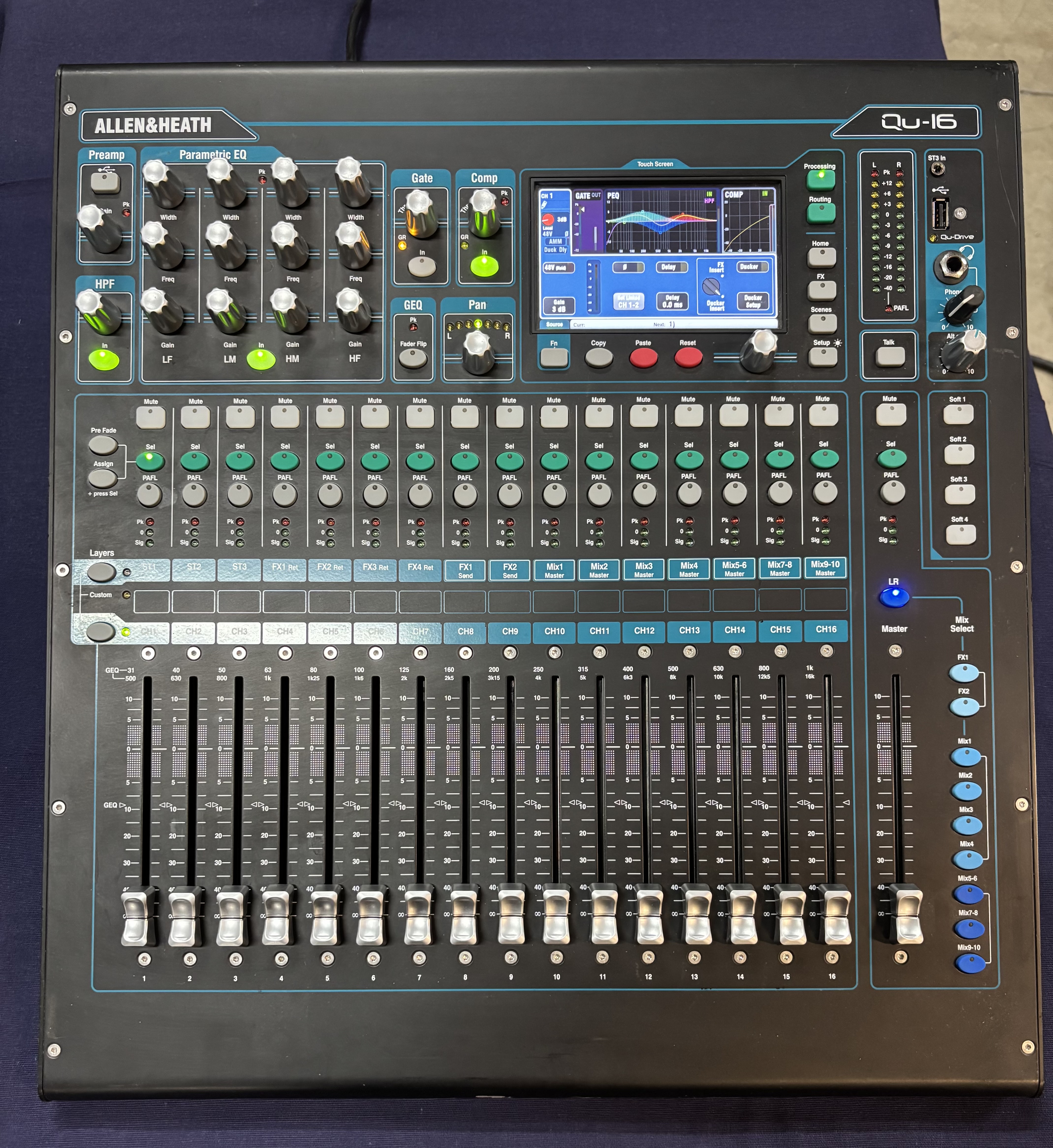Toggle the Comp In button
Viewport: 1053px width, 1148px height.
484,266
